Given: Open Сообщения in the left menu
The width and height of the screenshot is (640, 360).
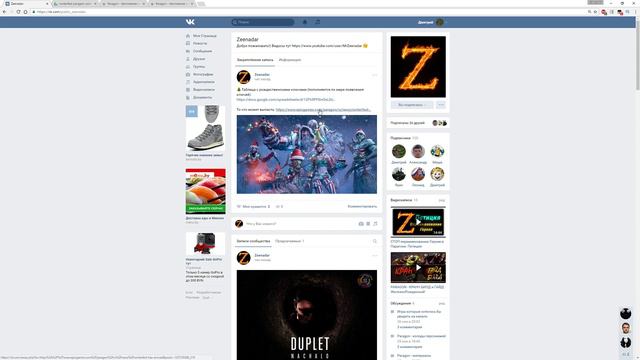Looking at the screenshot, I should [x=202, y=51].
